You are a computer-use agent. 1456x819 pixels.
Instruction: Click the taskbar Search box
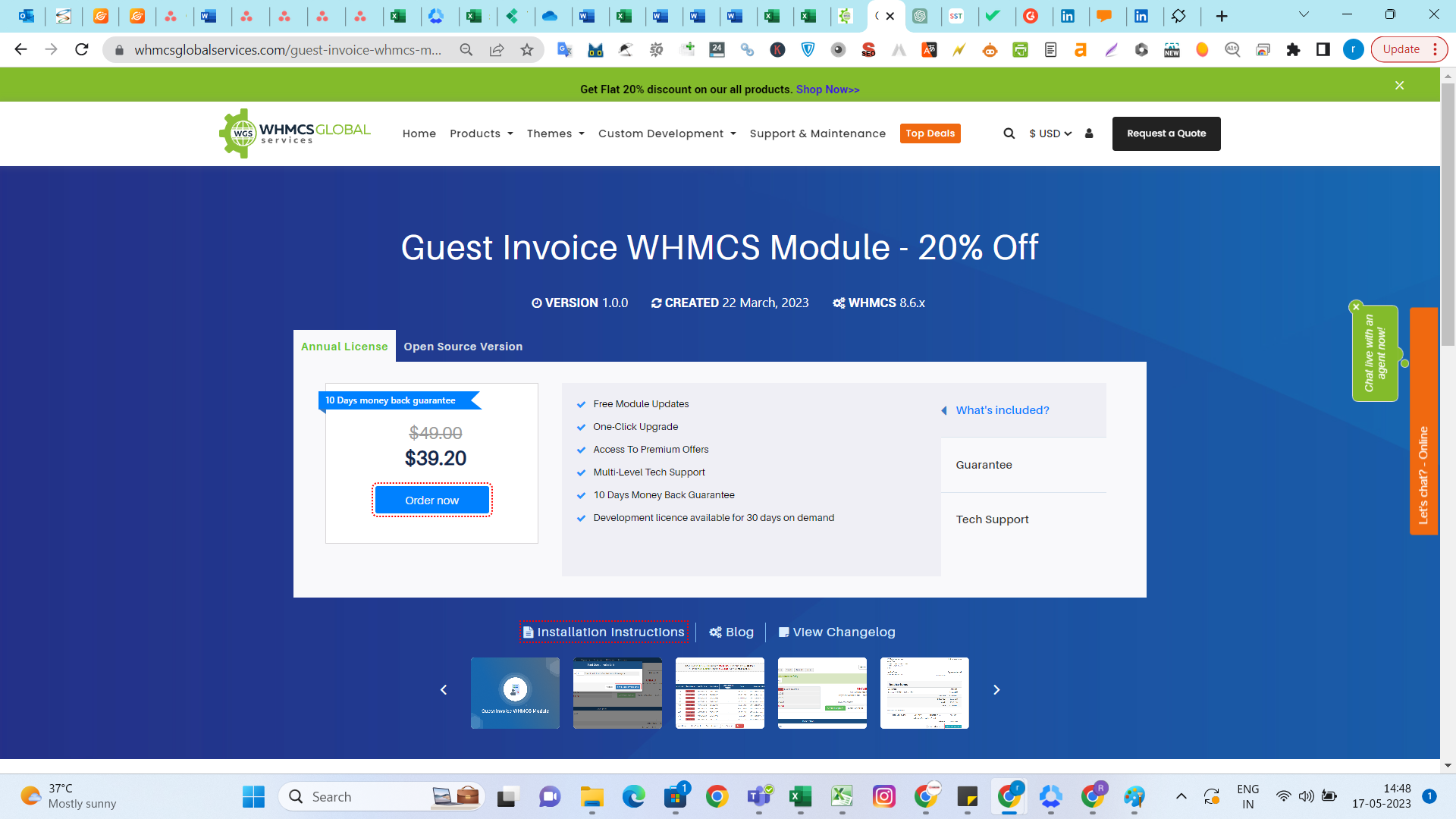(x=381, y=796)
